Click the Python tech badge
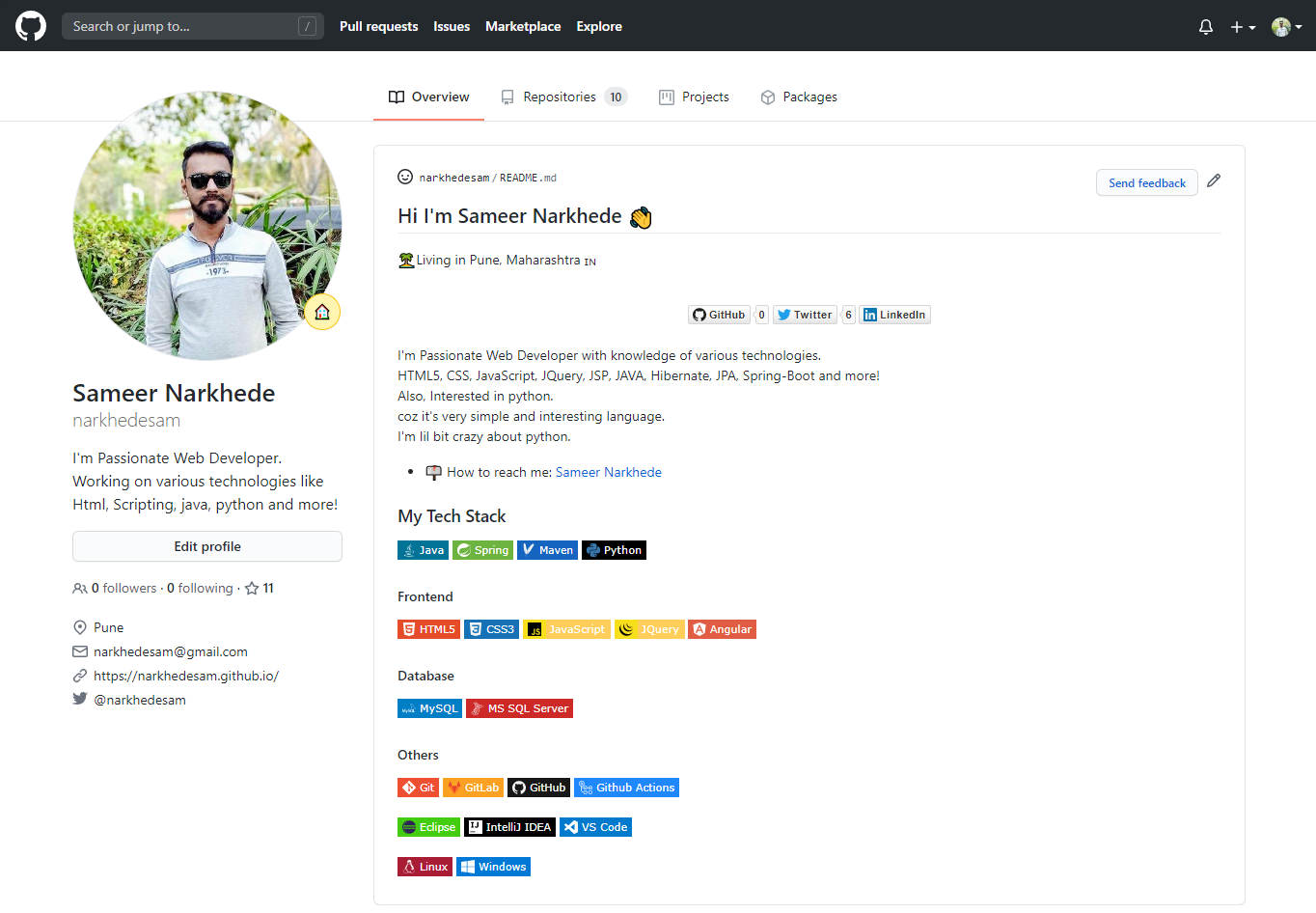This screenshot has width=1316, height=913. [614, 550]
